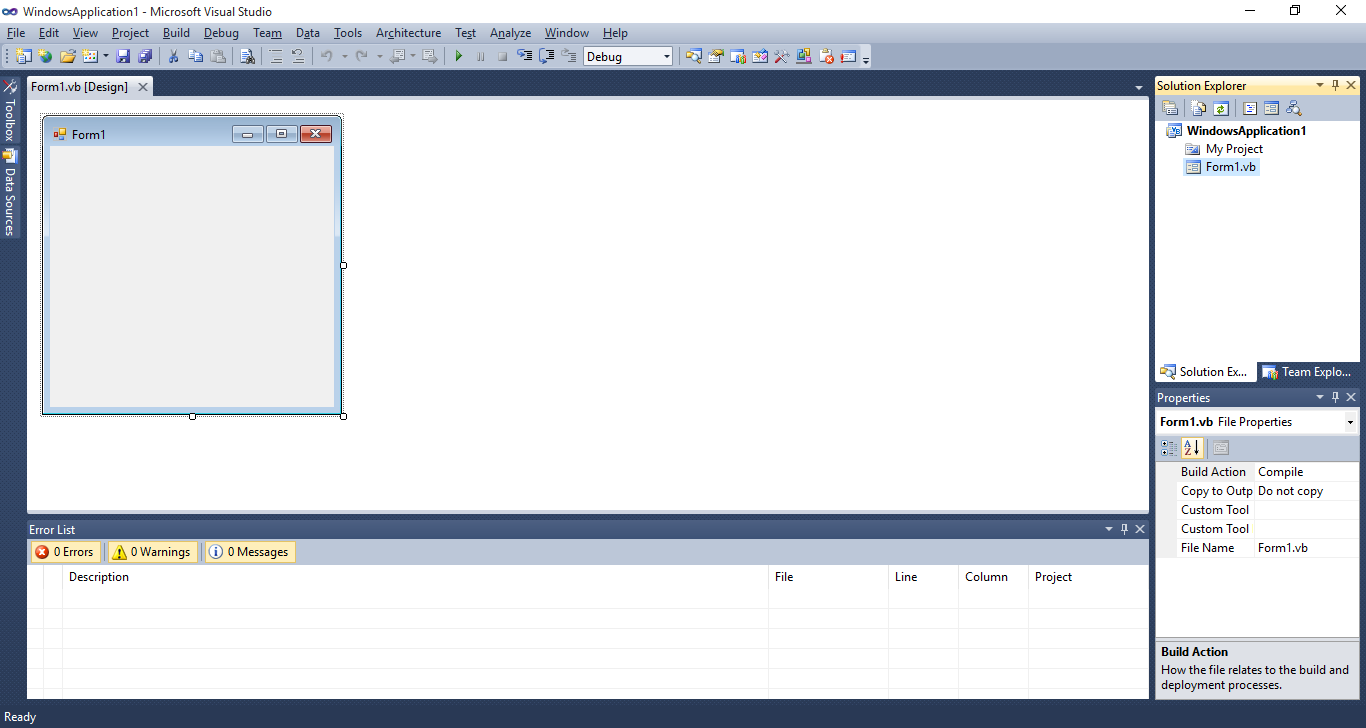Show All Files in Solution Explorer
This screenshot has height=728, width=1366.
coord(1198,107)
